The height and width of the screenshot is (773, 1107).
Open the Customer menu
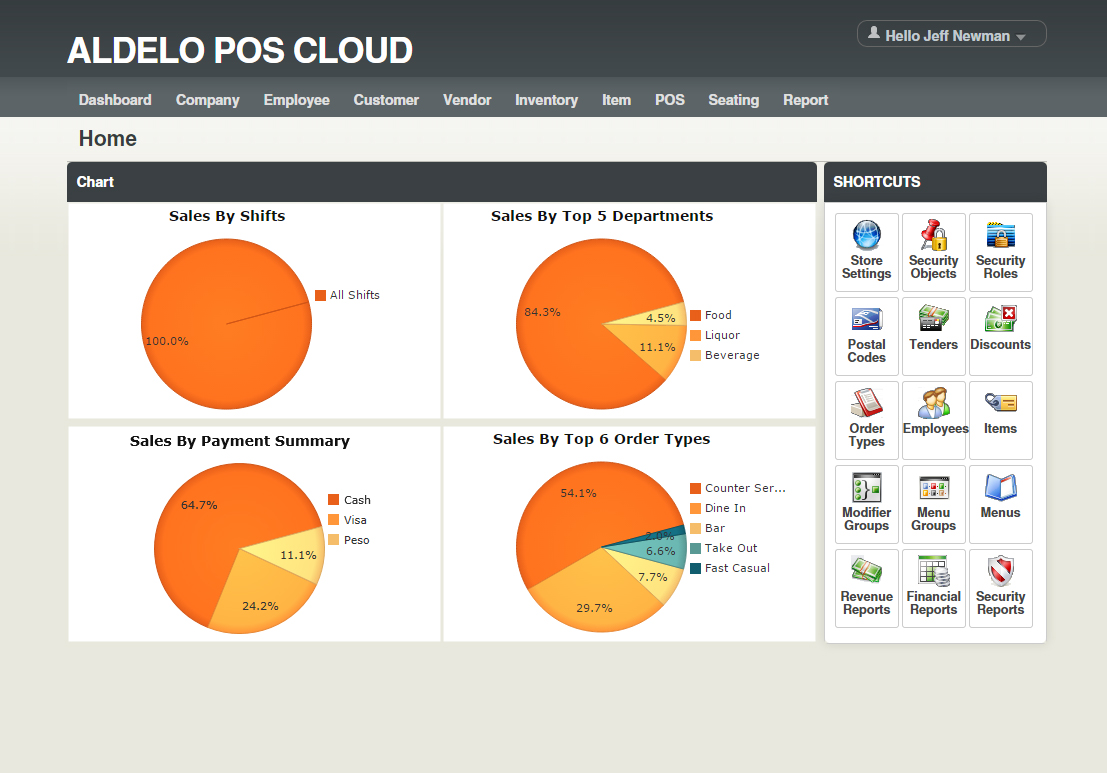tap(386, 100)
